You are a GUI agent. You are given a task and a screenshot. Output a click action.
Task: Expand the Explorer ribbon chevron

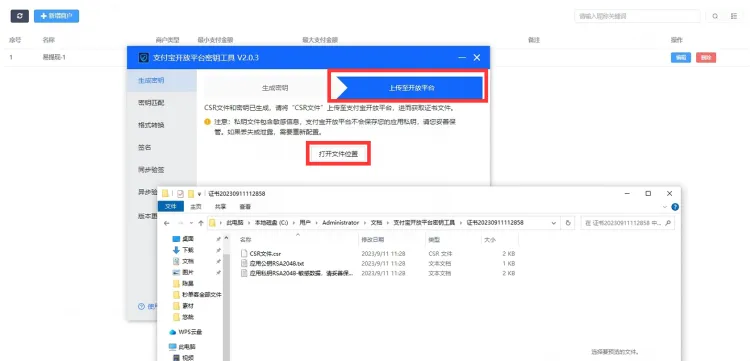pos(664,207)
